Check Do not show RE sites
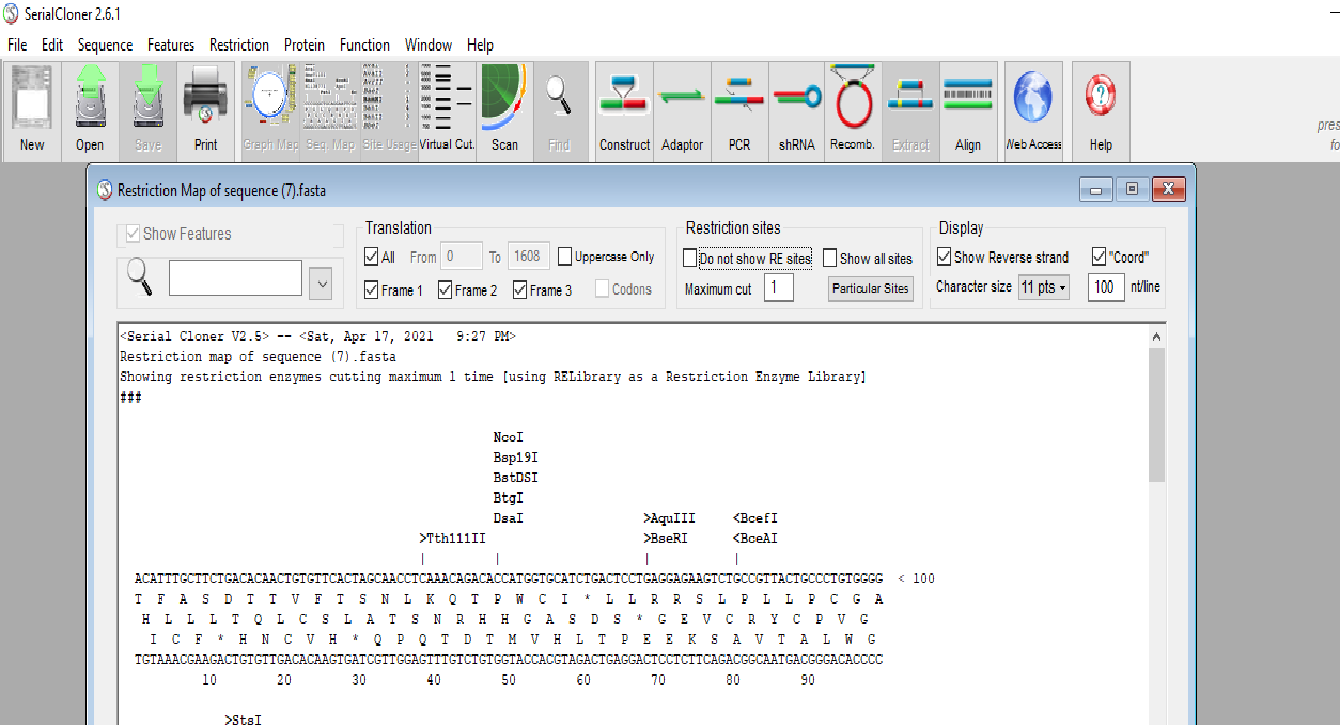1340x725 pixels. coord(690,259)
